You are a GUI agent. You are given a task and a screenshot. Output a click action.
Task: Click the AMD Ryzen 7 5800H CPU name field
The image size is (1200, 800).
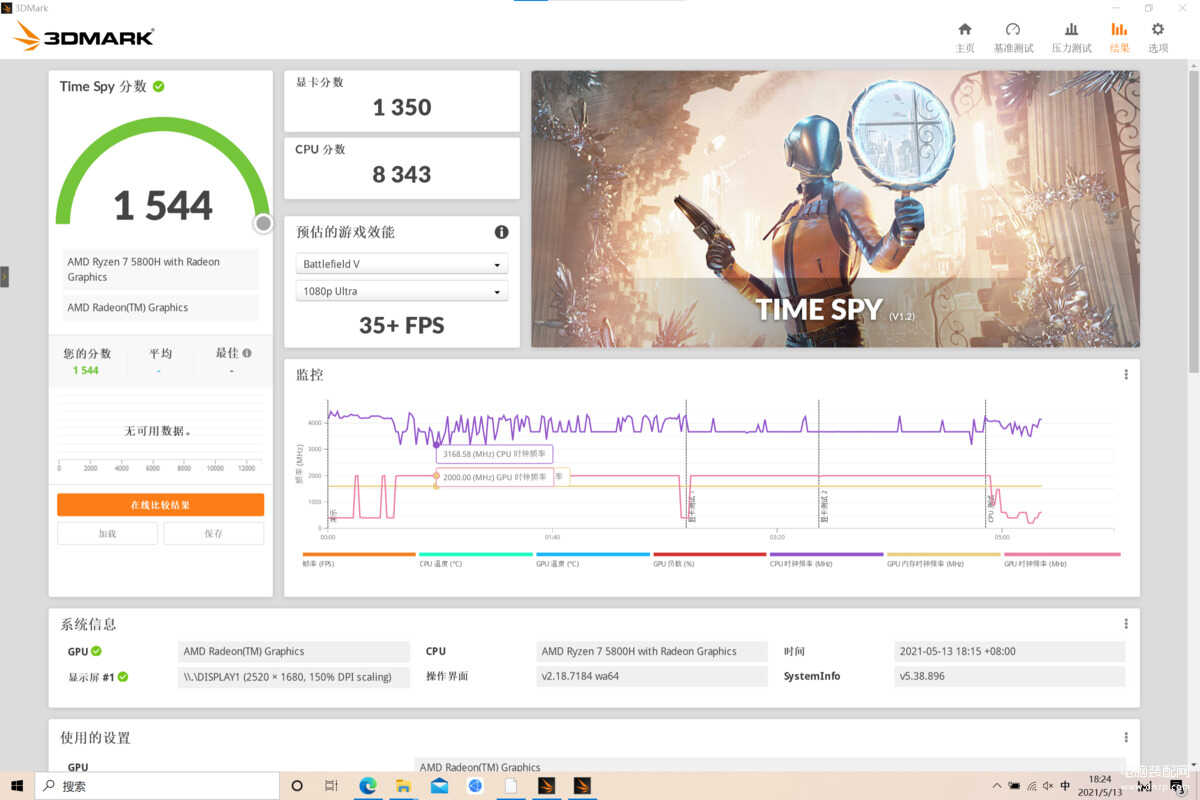click(160, 269)
